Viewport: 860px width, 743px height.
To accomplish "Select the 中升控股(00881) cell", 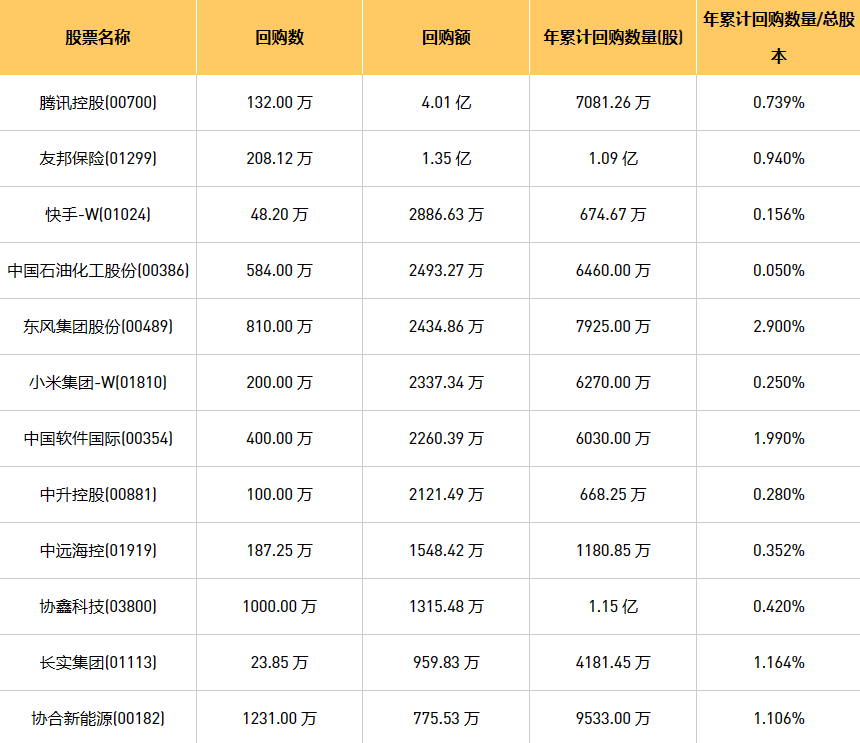I will [98, 494].
